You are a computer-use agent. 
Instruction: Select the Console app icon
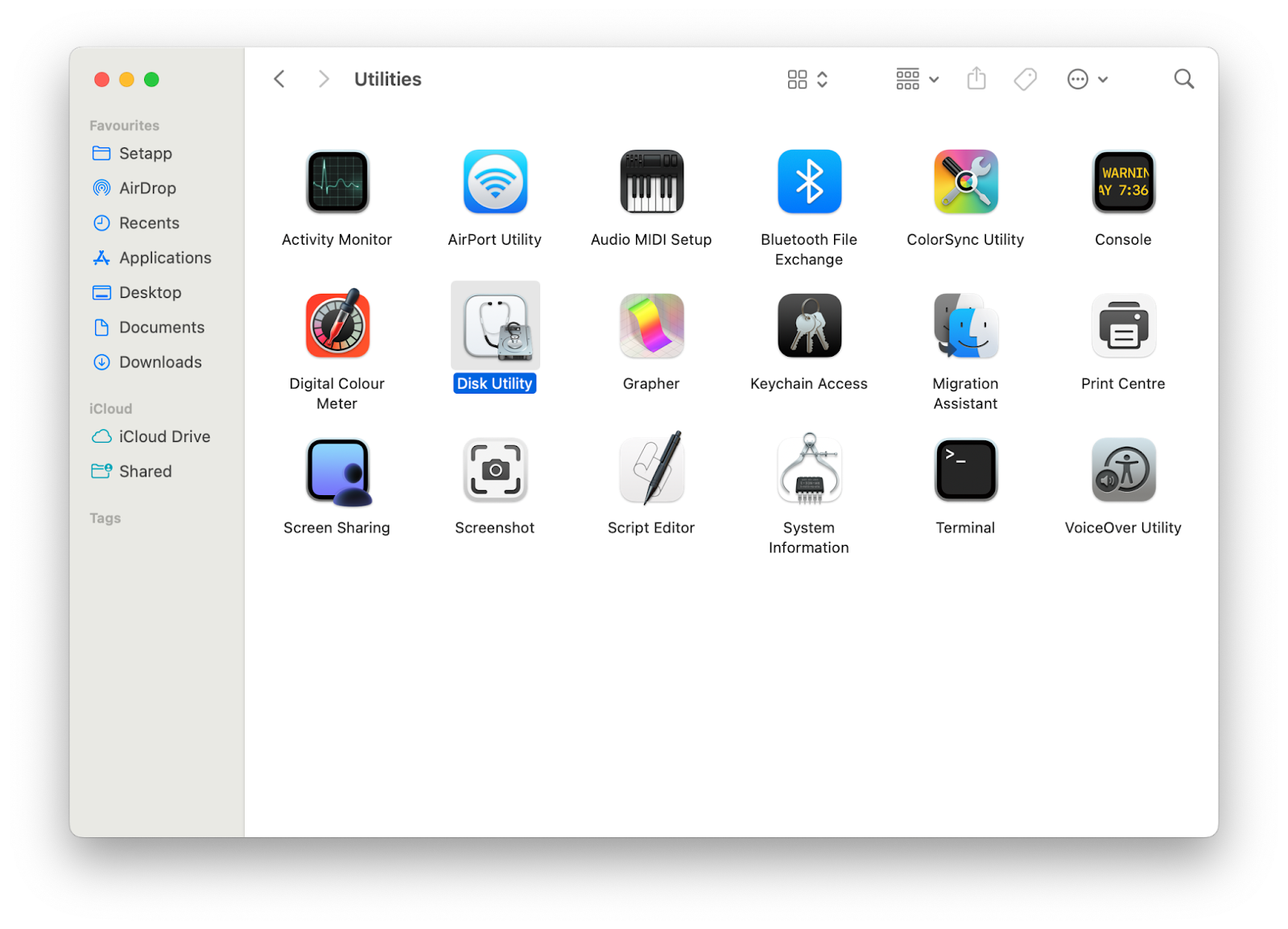pos(1123,182)
